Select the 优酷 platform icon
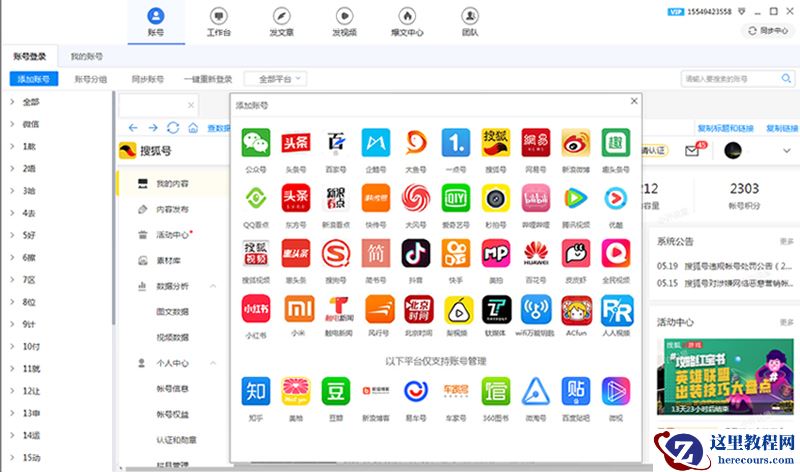The height and width of the screenshot is (472, 800). (x=616, y=198)
